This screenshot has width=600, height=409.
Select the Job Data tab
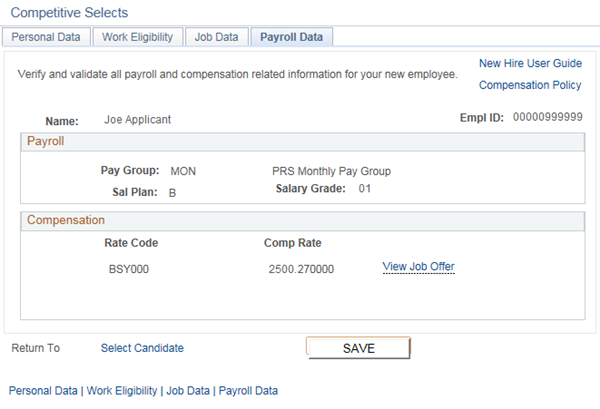point(216,37)
